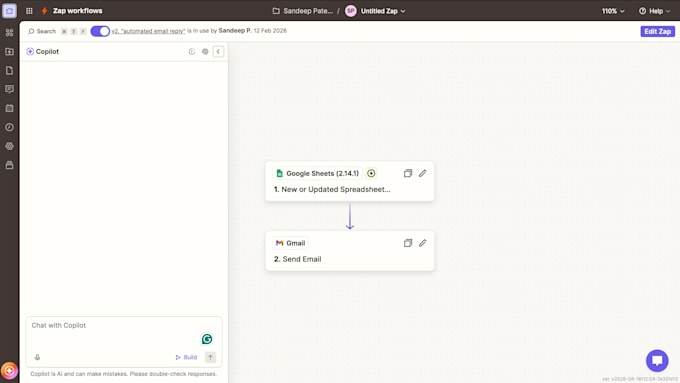Select step '2. Send Email'
The image size is (680, 383).
pyautogui.click(x=298, y=259)
